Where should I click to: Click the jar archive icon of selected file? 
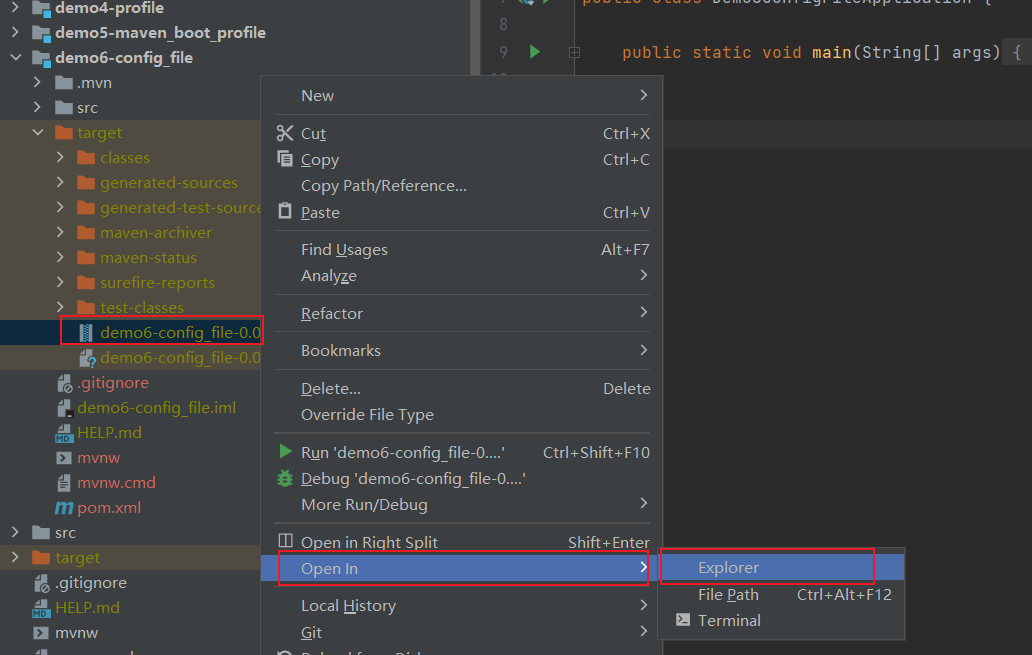(86, 332)
